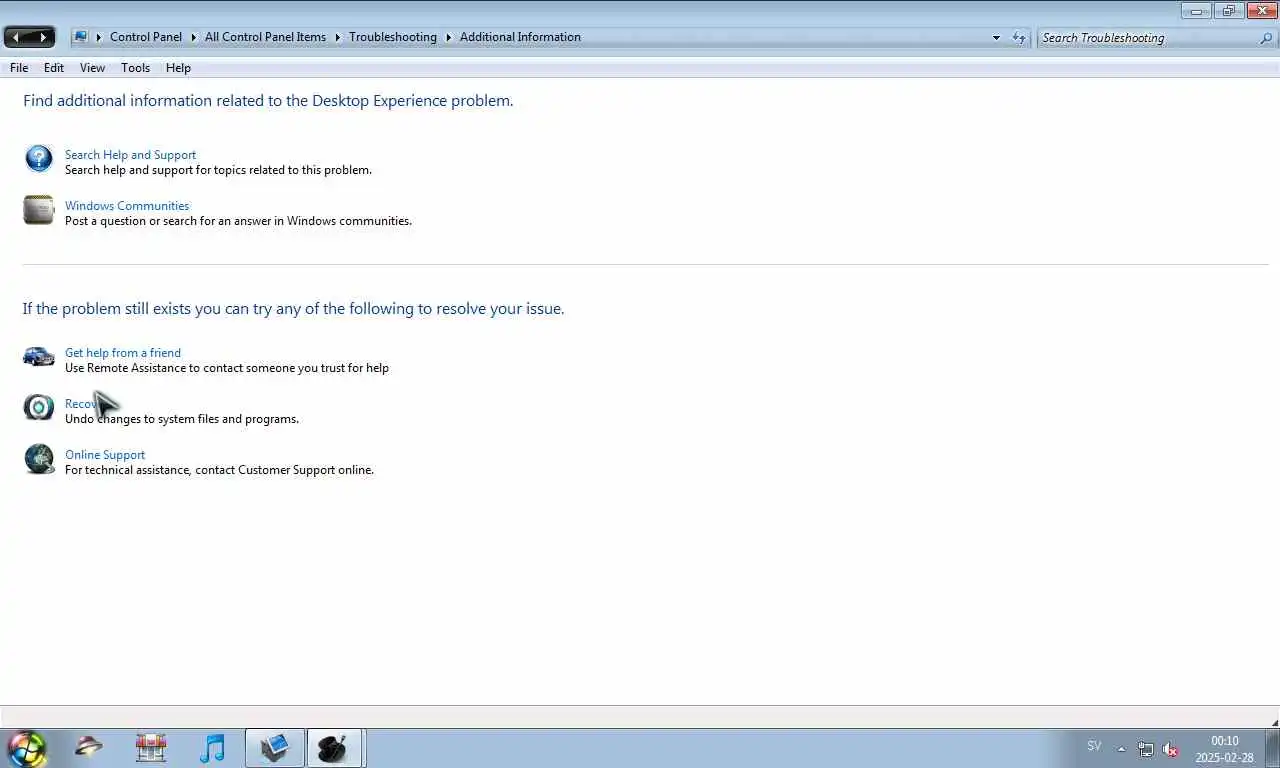The image size is (1280, 768).
Task: Open the File menu
Action: (x=19, y=68)
